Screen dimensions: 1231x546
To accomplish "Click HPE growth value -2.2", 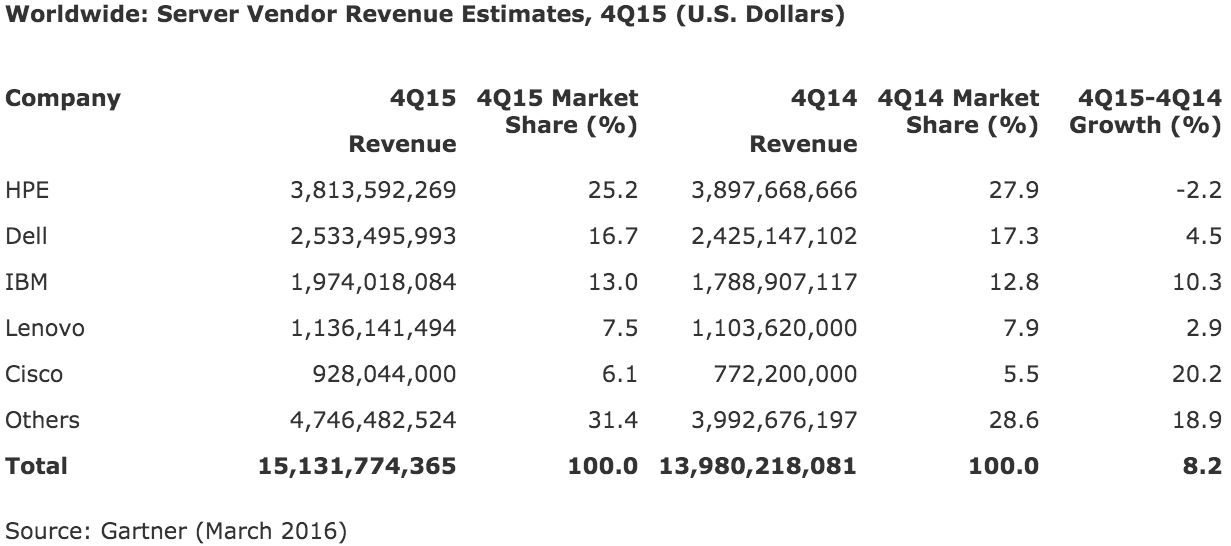I will pos(1201,189).
